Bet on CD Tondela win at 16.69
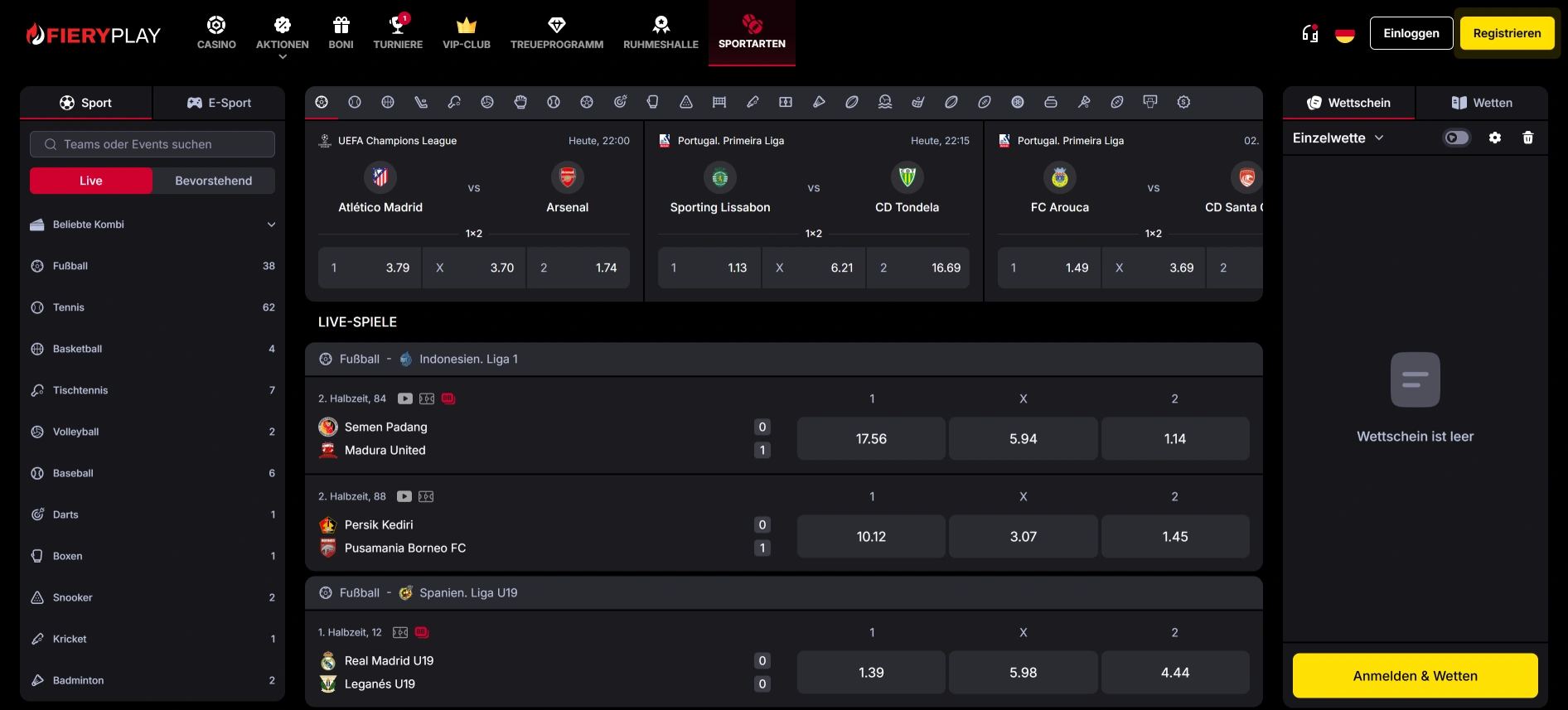Screen dimensions: 1568x710 point(918,268)
